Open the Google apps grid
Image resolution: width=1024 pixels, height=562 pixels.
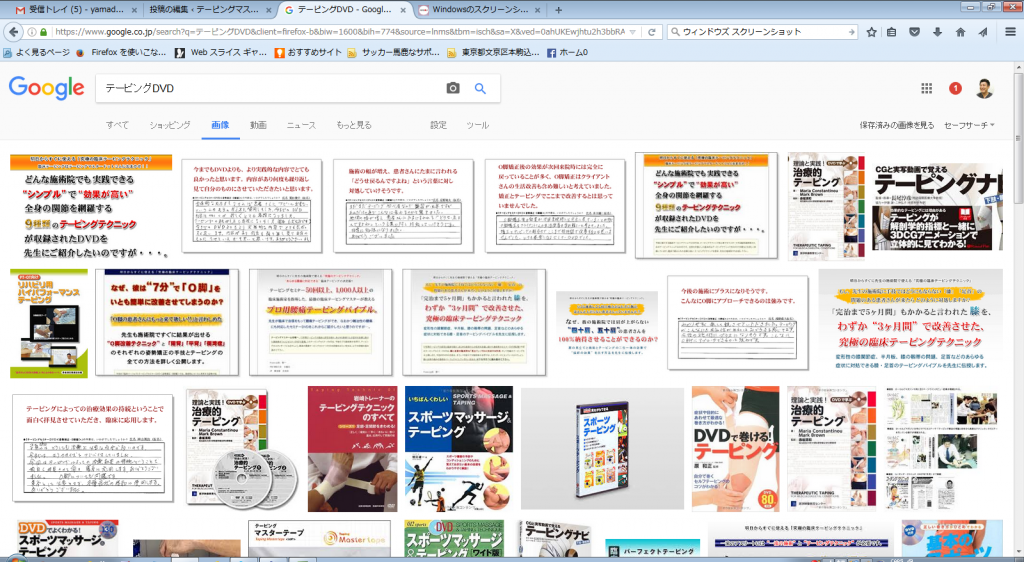926,89
